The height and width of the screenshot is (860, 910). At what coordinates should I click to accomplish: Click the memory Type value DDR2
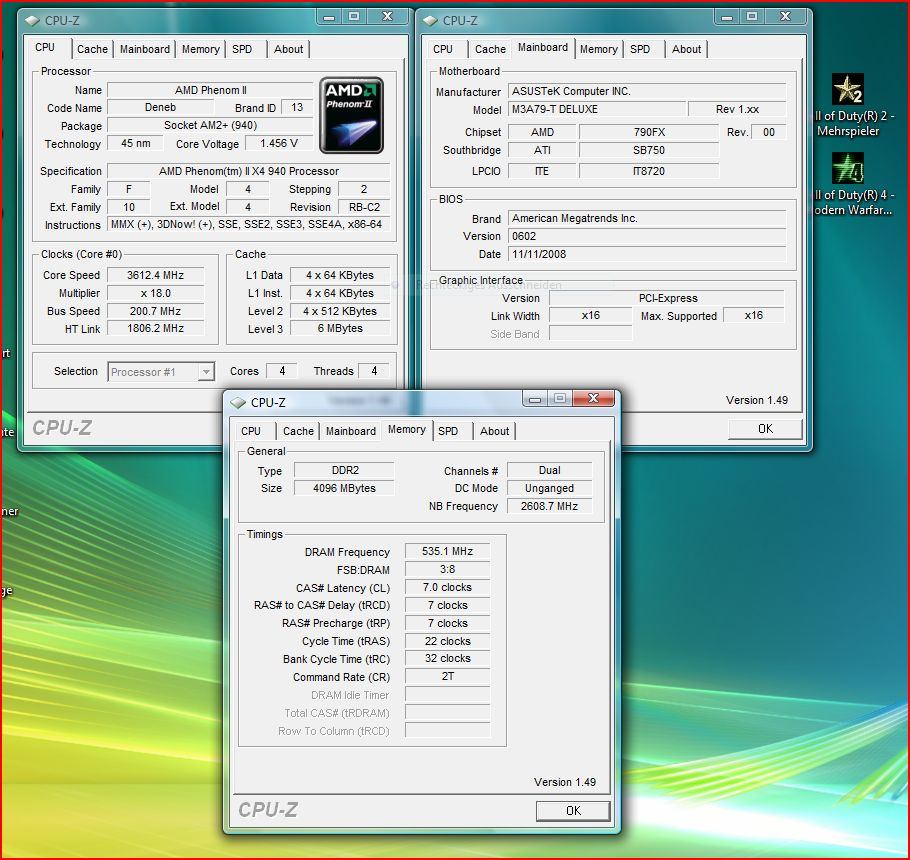click(x=345, y=470)
